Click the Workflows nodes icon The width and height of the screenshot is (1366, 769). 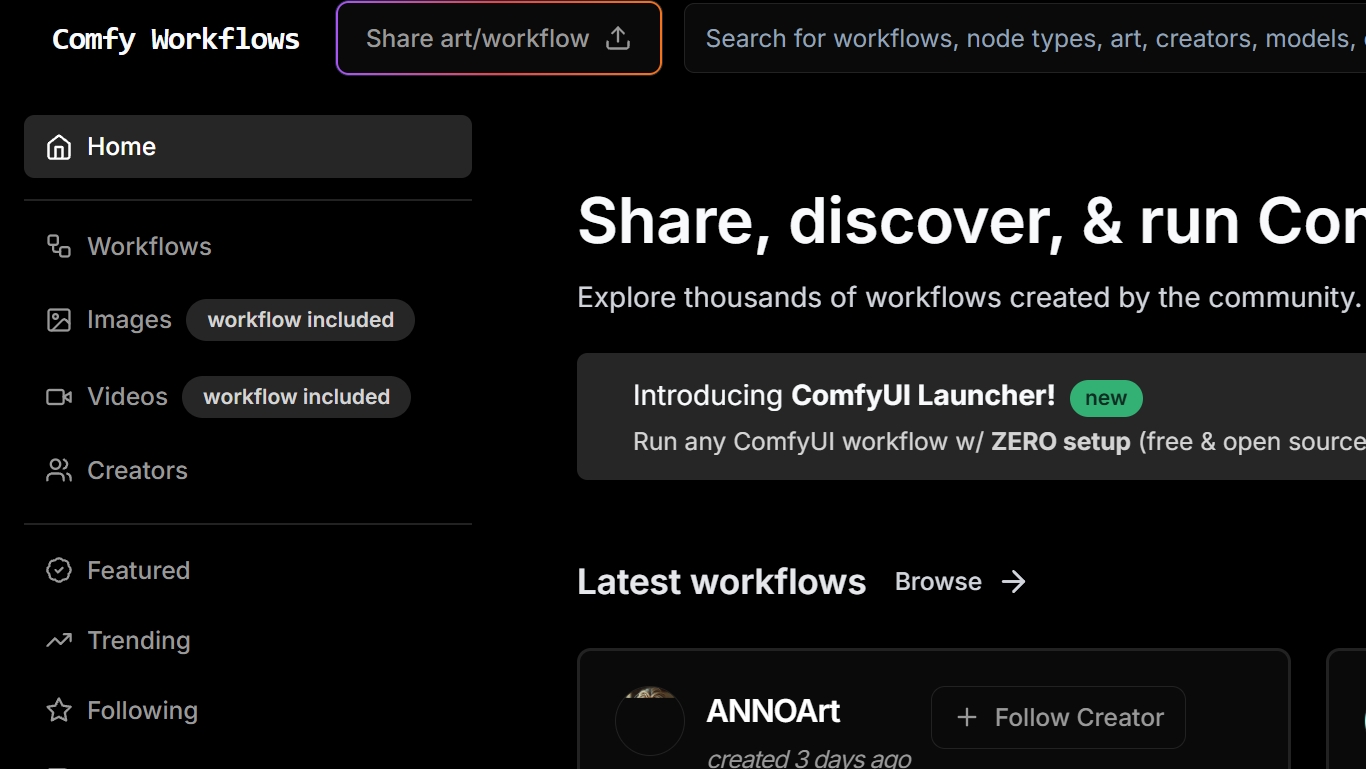[x=59, y=246]
